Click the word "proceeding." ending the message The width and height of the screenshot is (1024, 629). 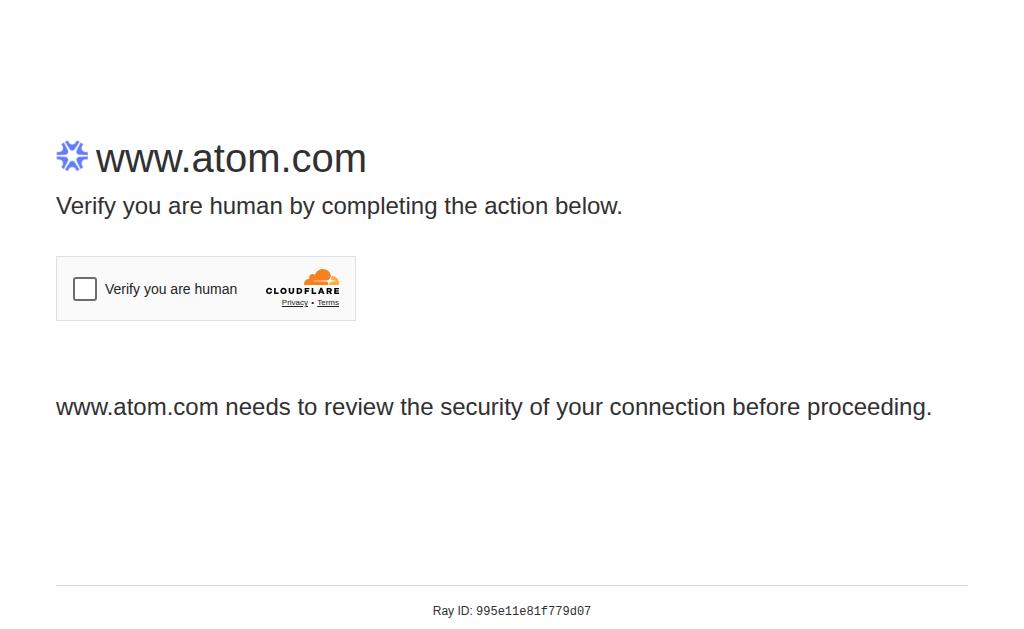point(869,407)
